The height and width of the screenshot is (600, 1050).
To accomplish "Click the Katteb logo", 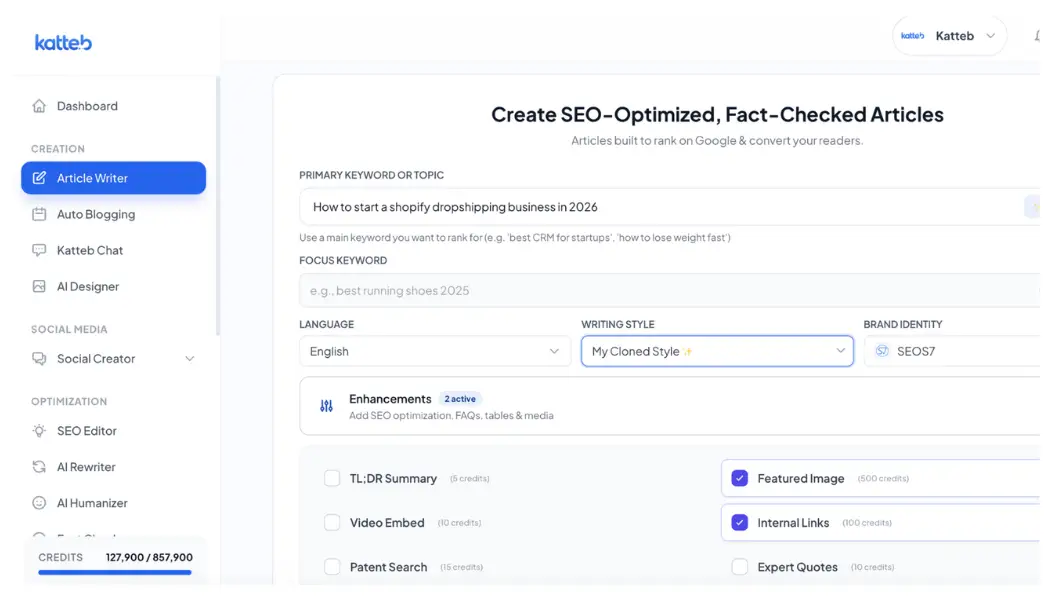I will click(63, 42).
